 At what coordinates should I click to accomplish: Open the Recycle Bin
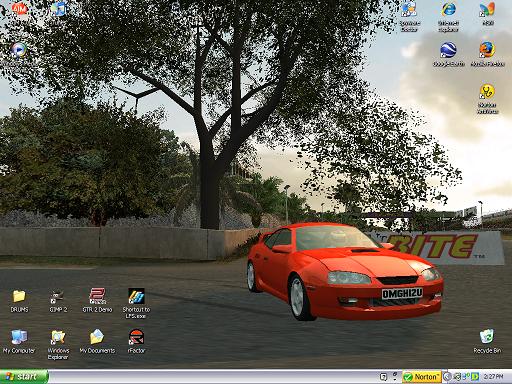click(487, 341)
